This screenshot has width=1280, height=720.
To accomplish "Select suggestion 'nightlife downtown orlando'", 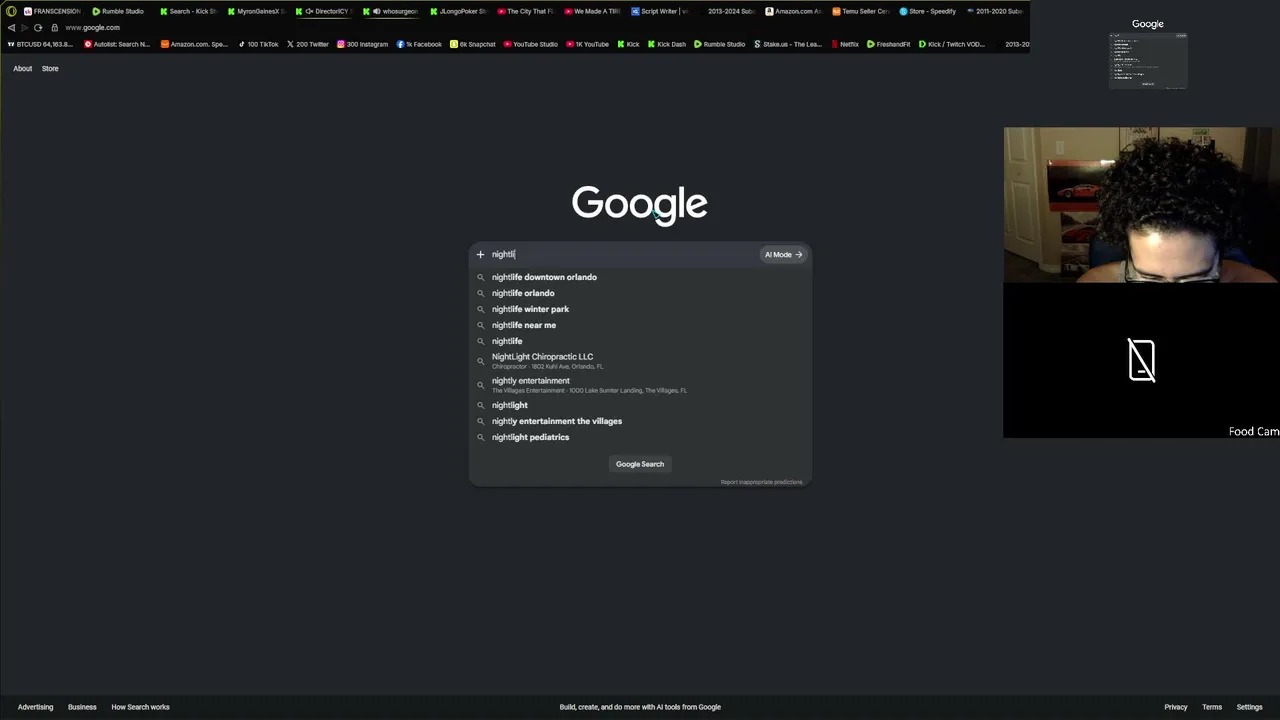I will (x=640, y=277).
